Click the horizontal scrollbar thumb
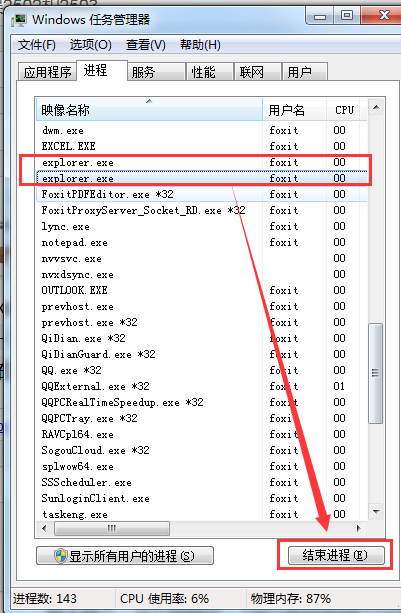 (112, 529)
